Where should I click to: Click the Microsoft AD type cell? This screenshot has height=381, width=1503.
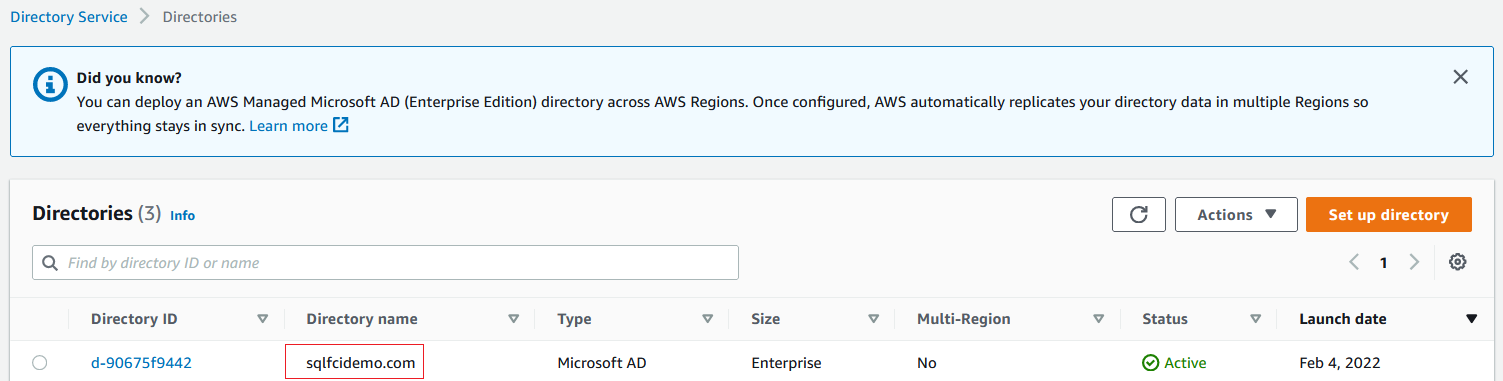coord(602,363)
